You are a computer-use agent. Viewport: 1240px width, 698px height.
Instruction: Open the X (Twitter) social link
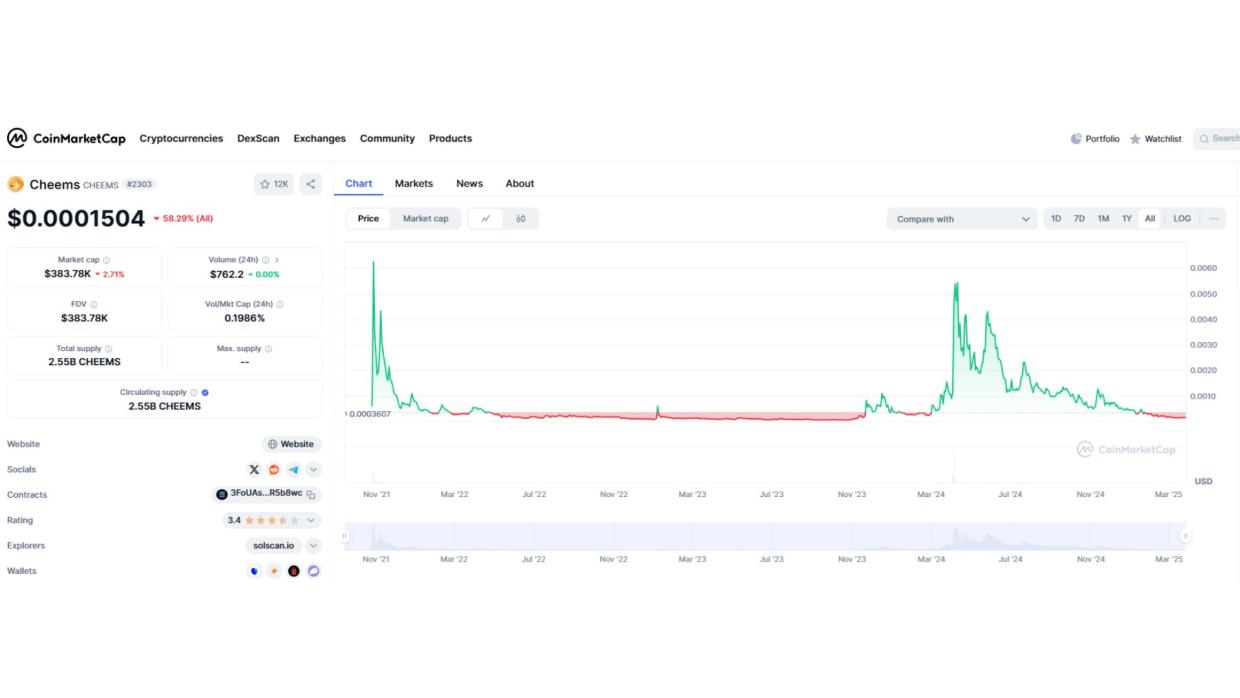(254, 469)
